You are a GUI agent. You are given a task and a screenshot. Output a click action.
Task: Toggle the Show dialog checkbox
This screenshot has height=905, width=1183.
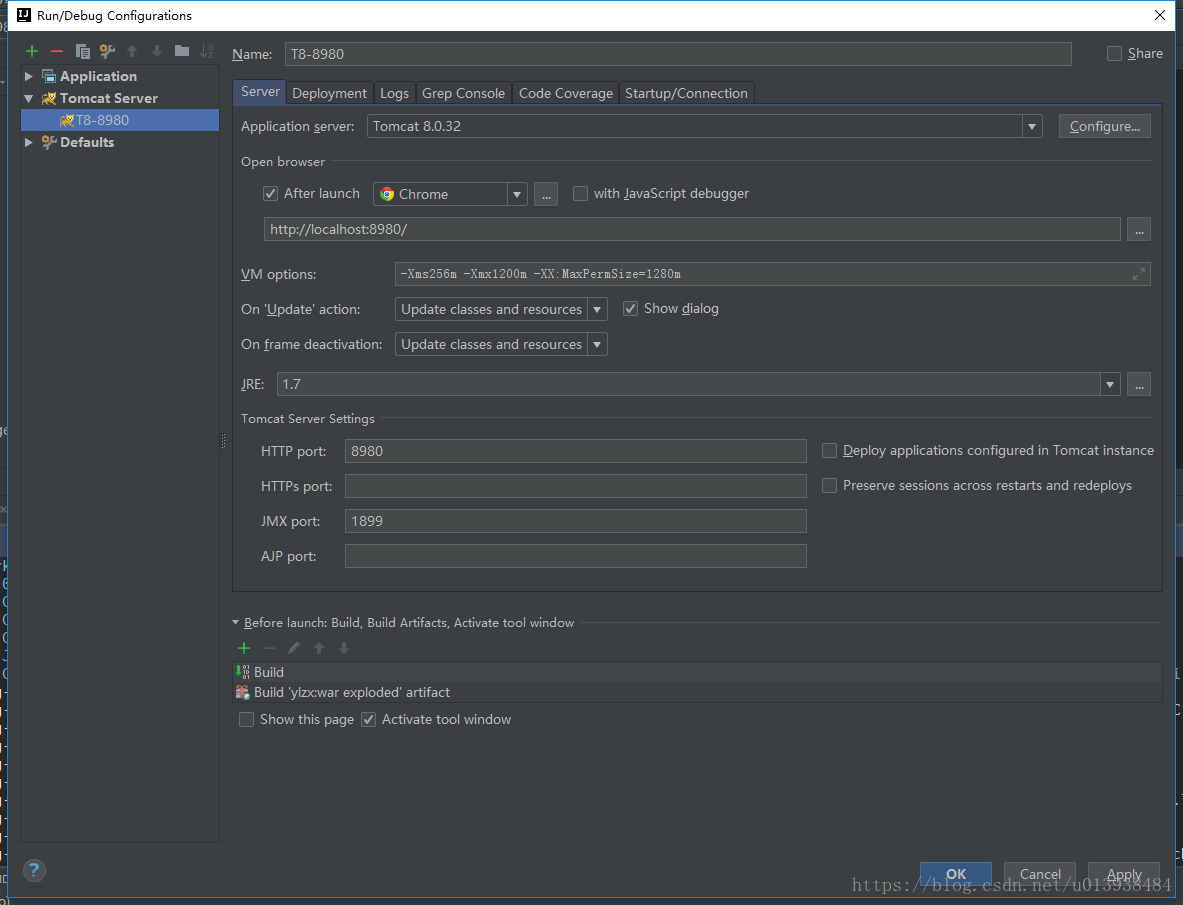(x=630, y=308)
